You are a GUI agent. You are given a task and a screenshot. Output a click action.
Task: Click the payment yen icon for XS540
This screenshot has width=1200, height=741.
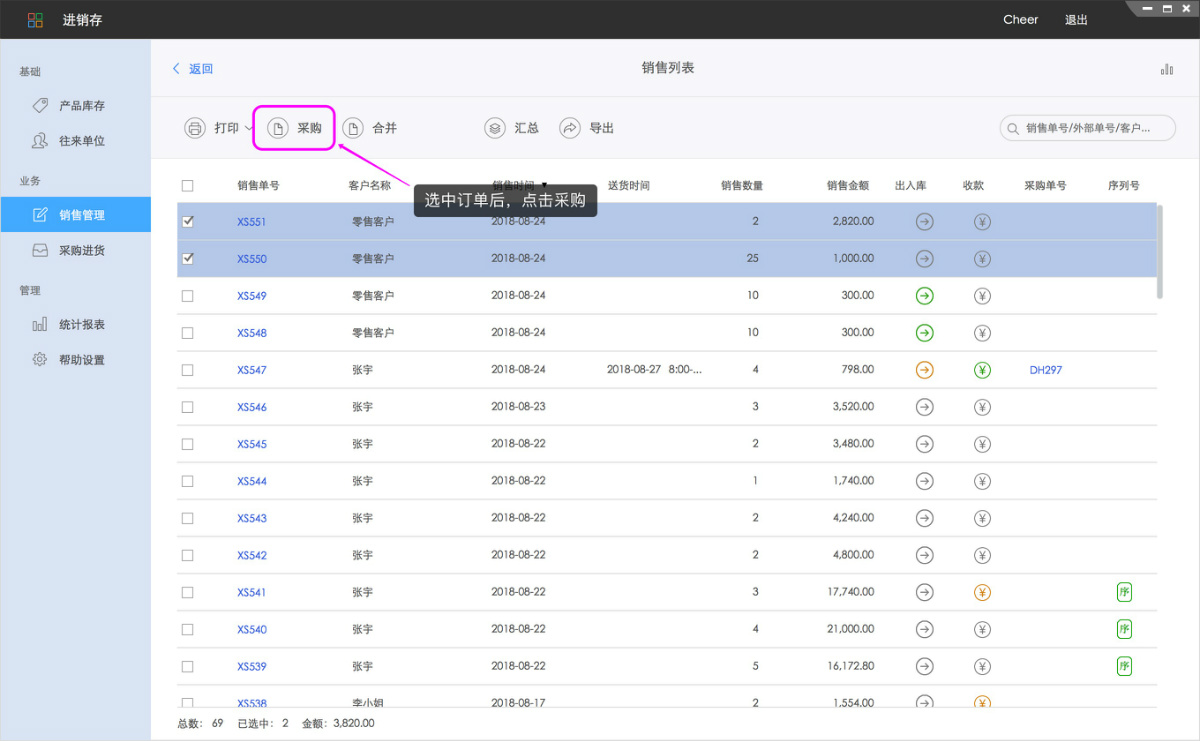982,629
